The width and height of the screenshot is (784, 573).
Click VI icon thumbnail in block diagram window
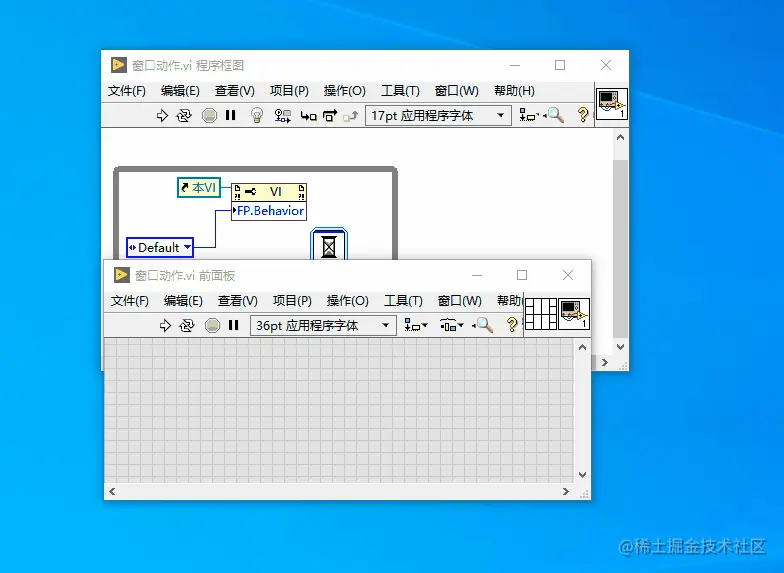612,104
